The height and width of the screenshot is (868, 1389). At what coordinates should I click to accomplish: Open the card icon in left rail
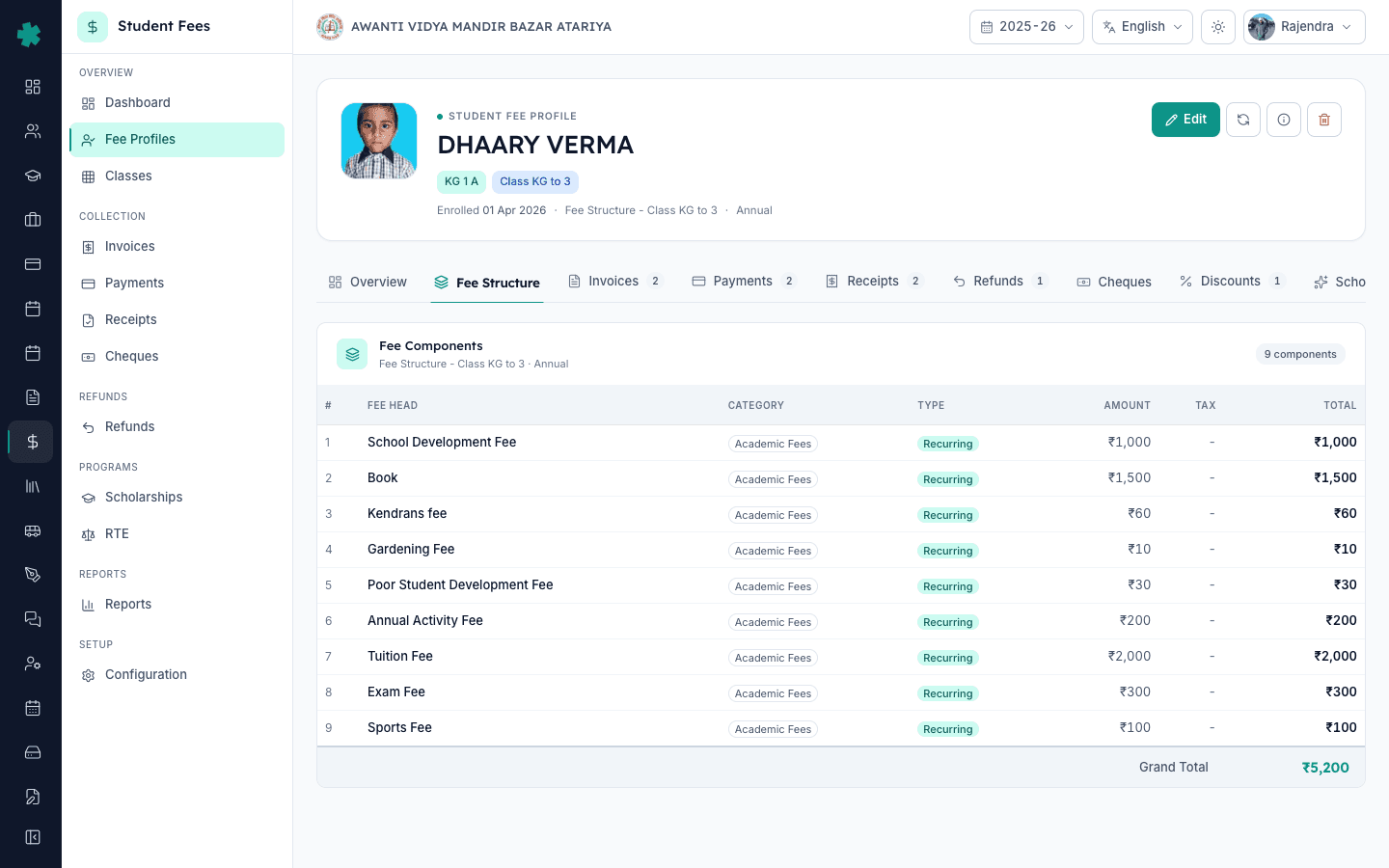[33, 264]
